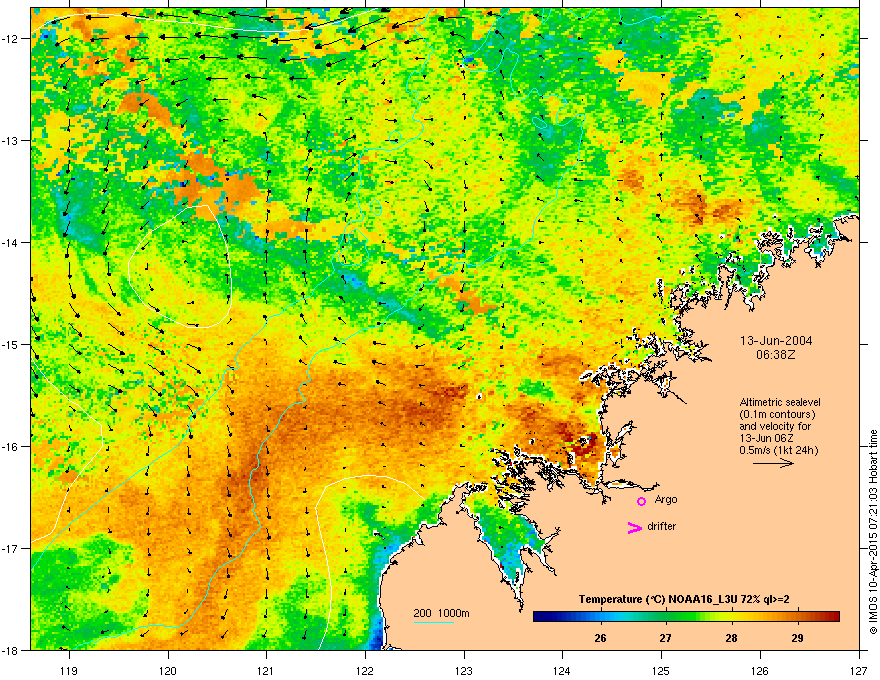Click the longitude axis label 119
The image size is (880, 680).
click(x=69, y=670)
